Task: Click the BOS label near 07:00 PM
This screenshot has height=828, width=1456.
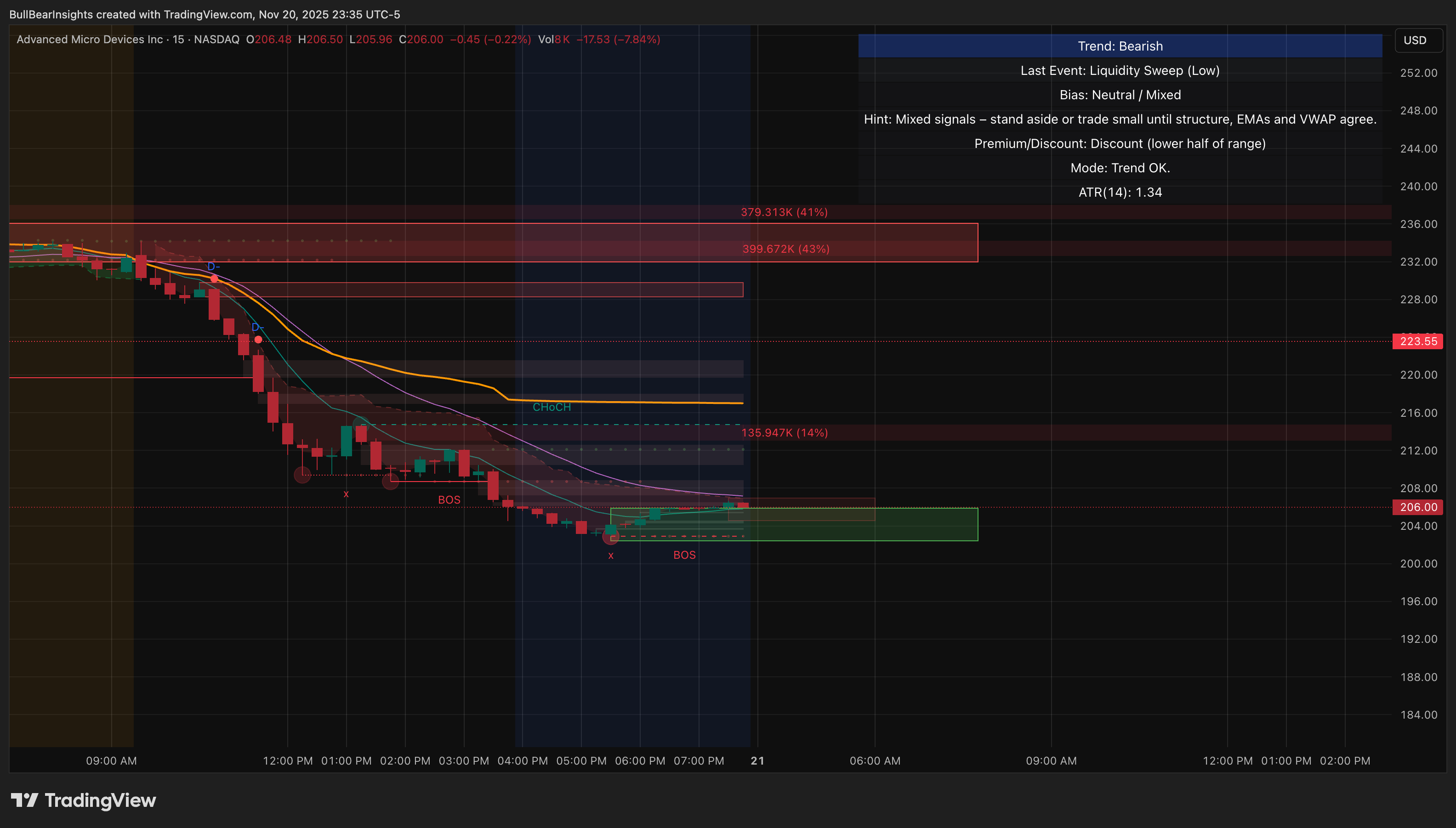Action: click(684, 555)
